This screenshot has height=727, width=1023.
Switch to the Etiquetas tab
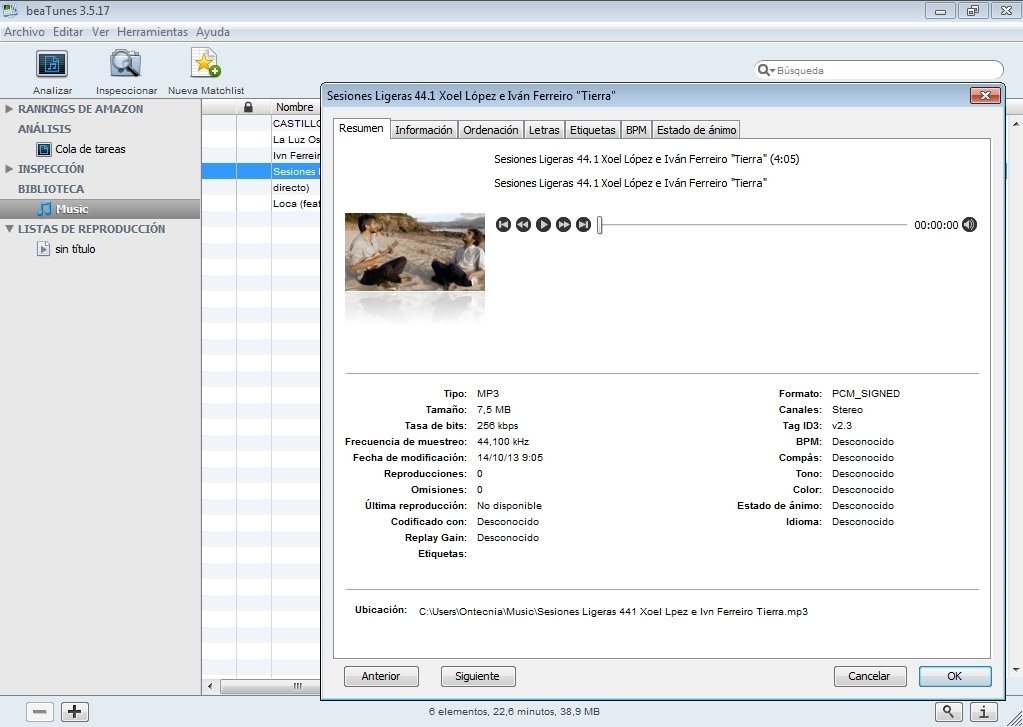click(592, 130)
